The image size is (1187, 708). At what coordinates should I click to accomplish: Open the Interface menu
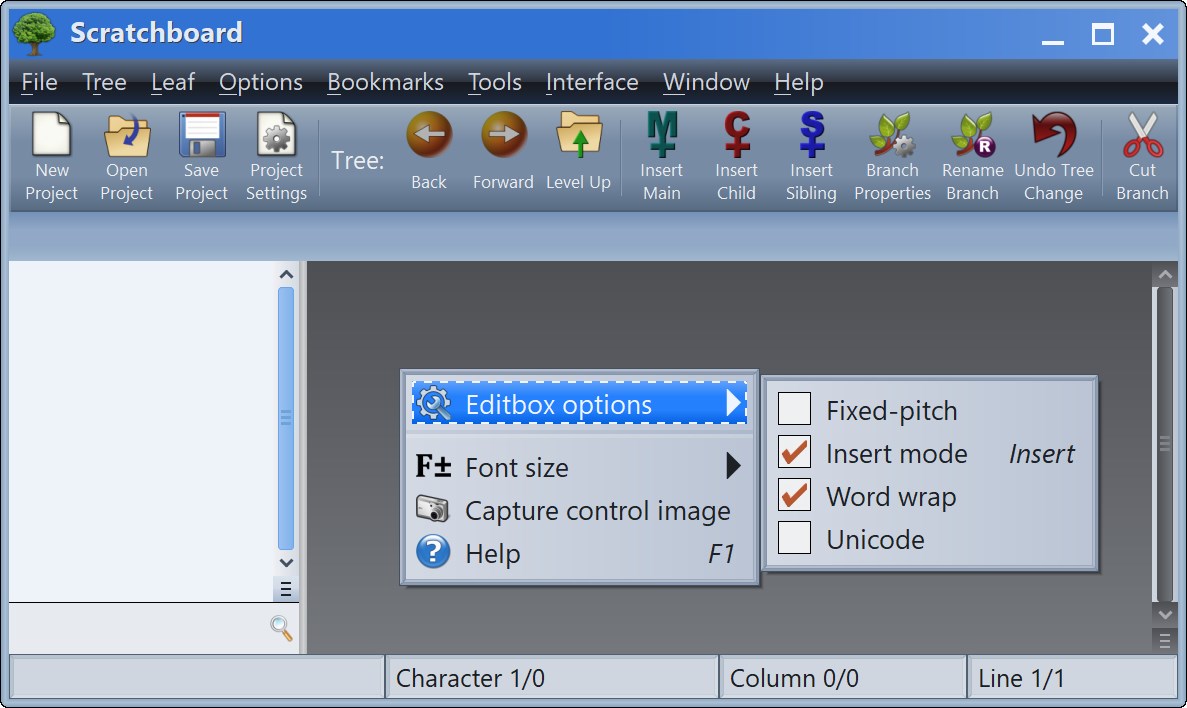(x=592, y=82)
